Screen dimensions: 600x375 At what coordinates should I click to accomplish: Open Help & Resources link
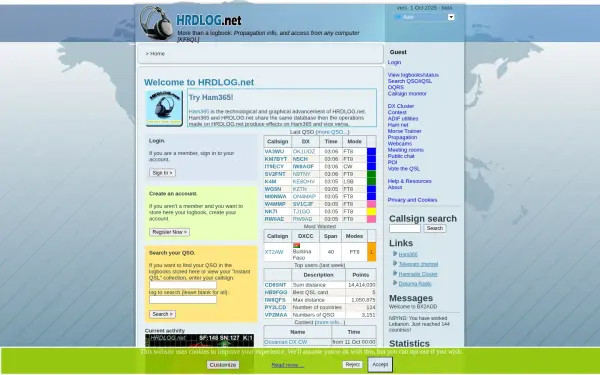point(409,181)
